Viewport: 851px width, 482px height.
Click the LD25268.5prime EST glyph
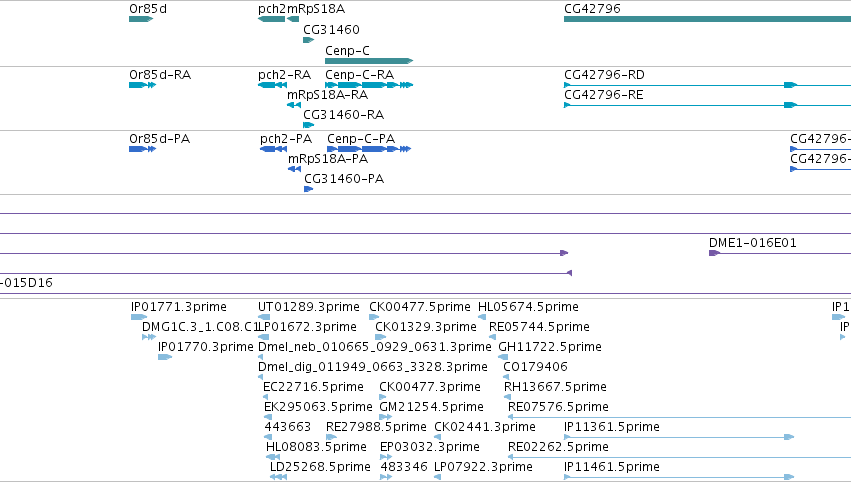click(278, 477)
